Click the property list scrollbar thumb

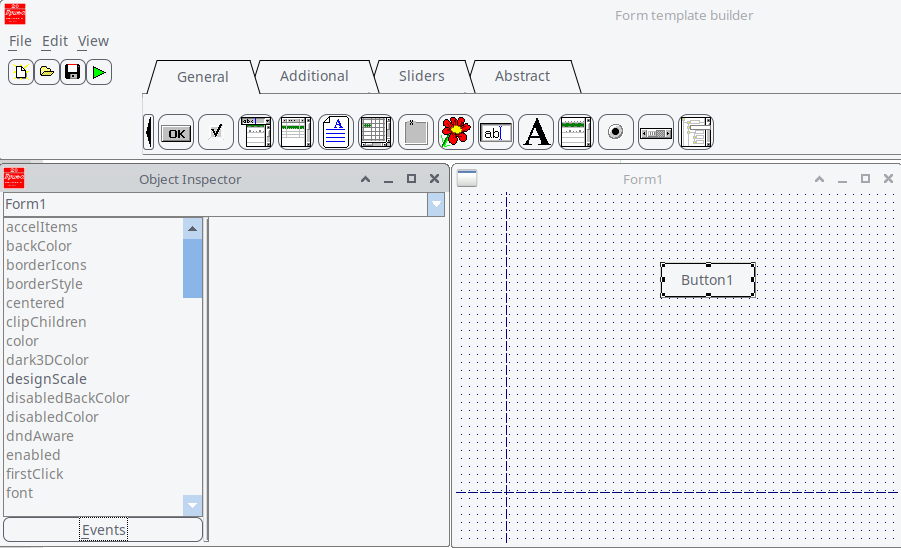point(193,267)
